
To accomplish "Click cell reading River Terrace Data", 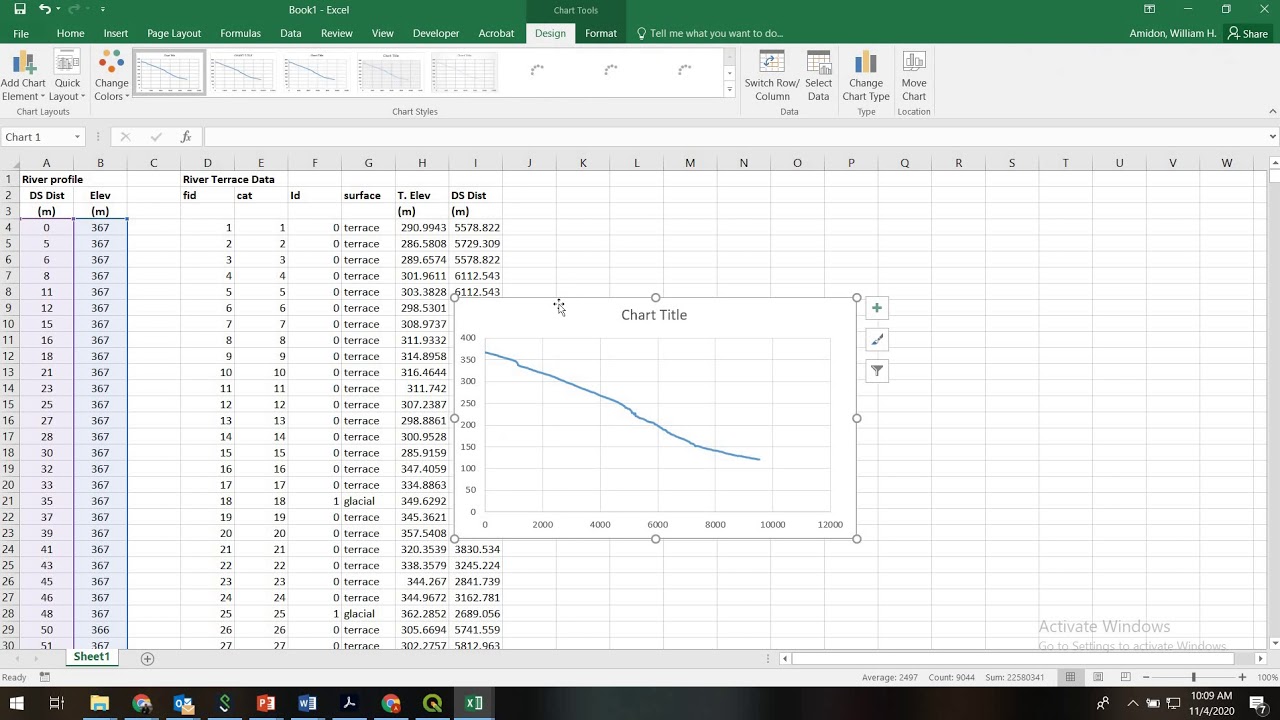I will (x=228, y=180).
